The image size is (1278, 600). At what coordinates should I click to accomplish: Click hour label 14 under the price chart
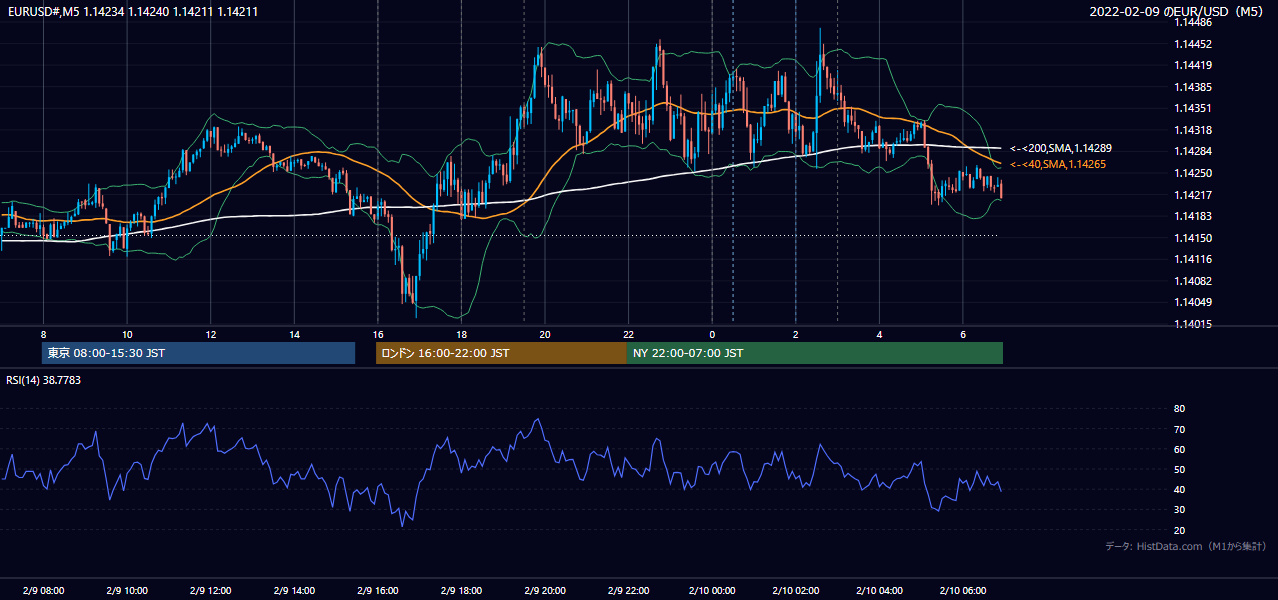pos(294,334)
